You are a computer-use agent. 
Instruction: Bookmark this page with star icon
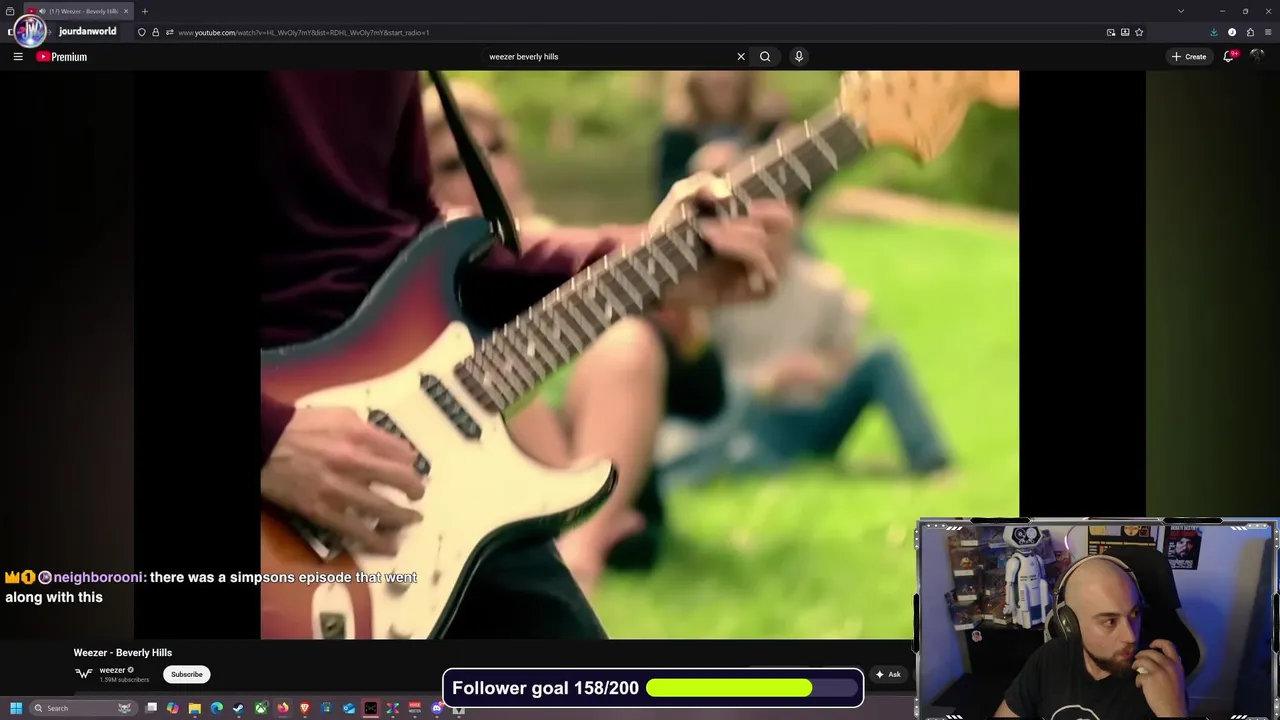click(x=1139, y=32)
